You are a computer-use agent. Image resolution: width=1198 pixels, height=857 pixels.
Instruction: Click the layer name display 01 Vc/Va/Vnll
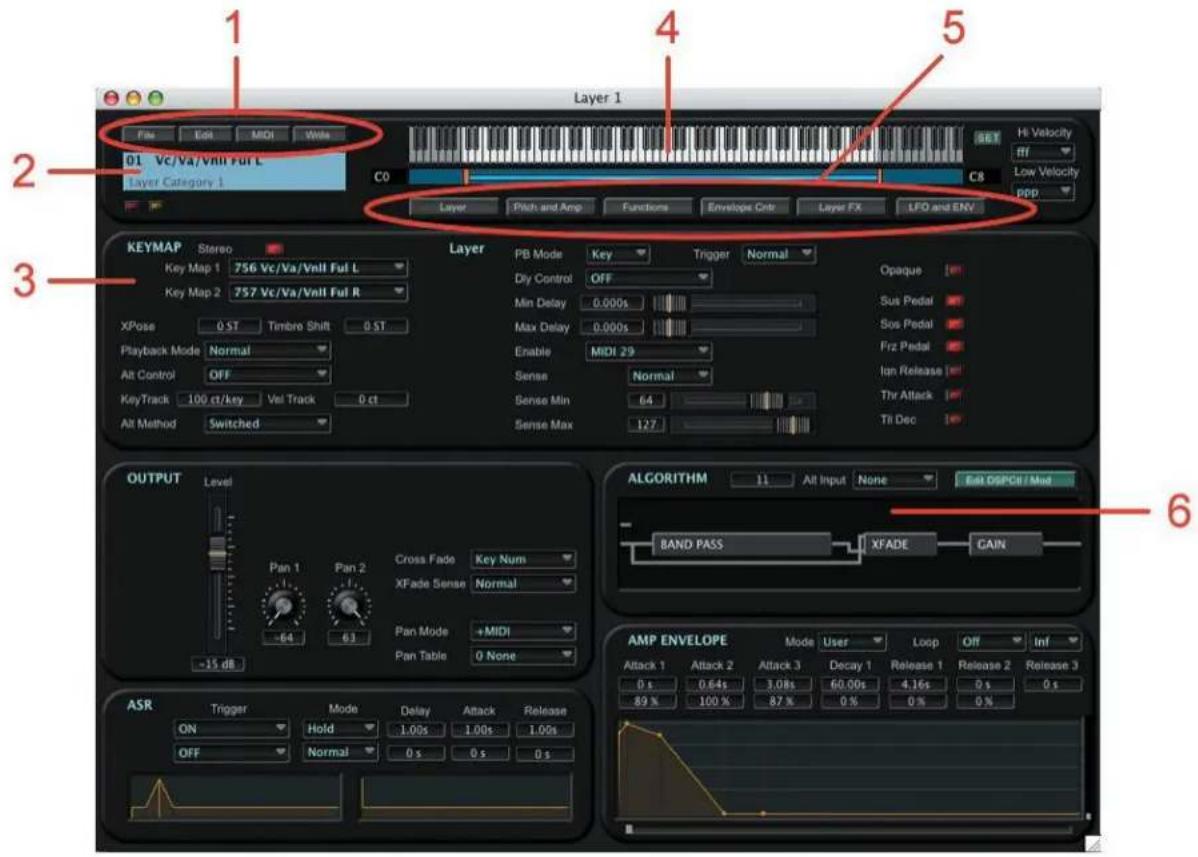coord(234,171)
